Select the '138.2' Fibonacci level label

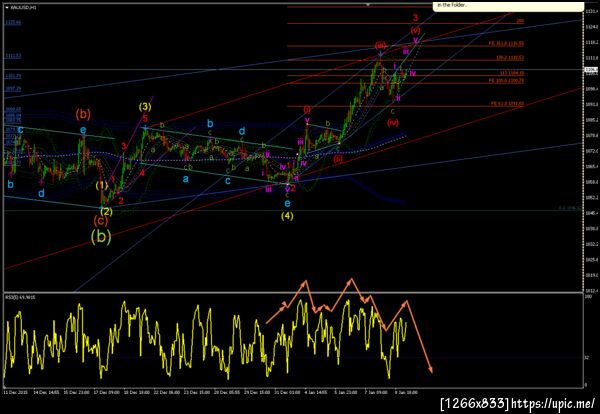click(x=510, y=58)
